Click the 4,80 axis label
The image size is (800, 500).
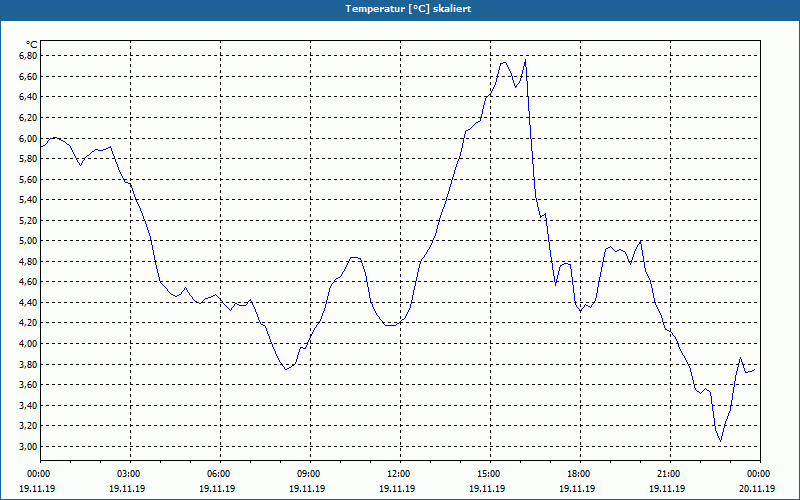pos(29,261)
